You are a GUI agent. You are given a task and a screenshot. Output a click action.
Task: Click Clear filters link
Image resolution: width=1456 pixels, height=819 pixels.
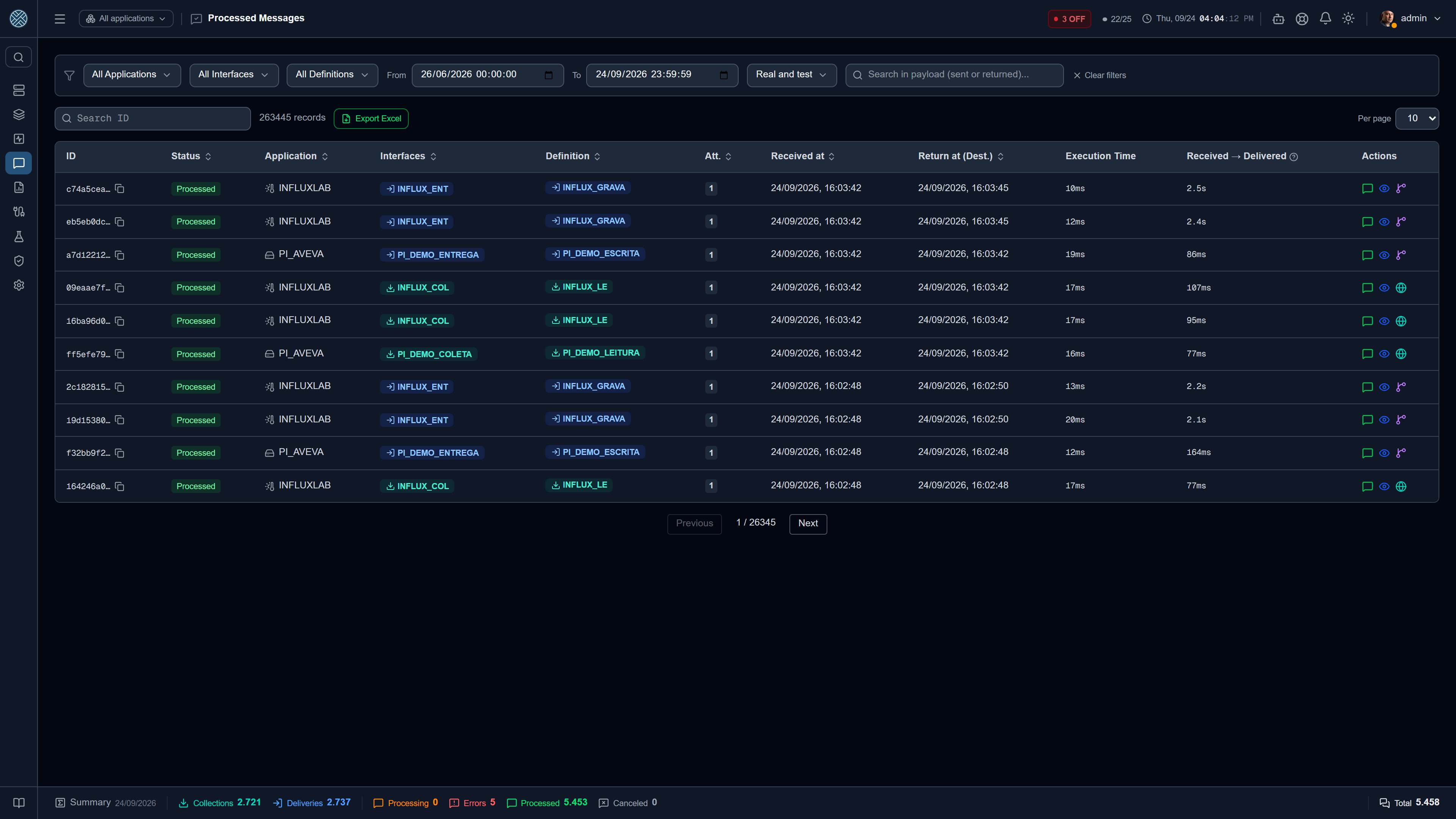point(1099,75)
